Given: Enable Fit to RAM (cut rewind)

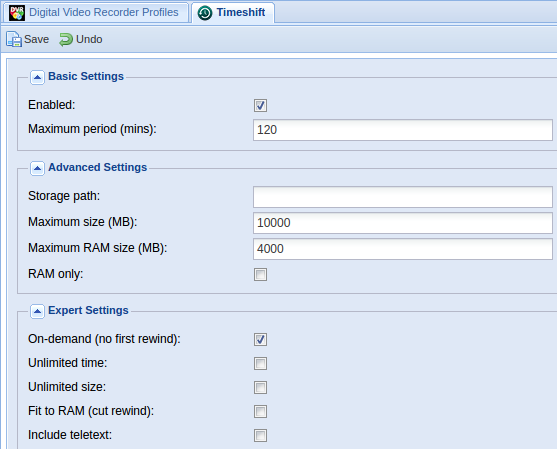Looking at the screenshot, I should pyautogui.click(x=260, y=411).
